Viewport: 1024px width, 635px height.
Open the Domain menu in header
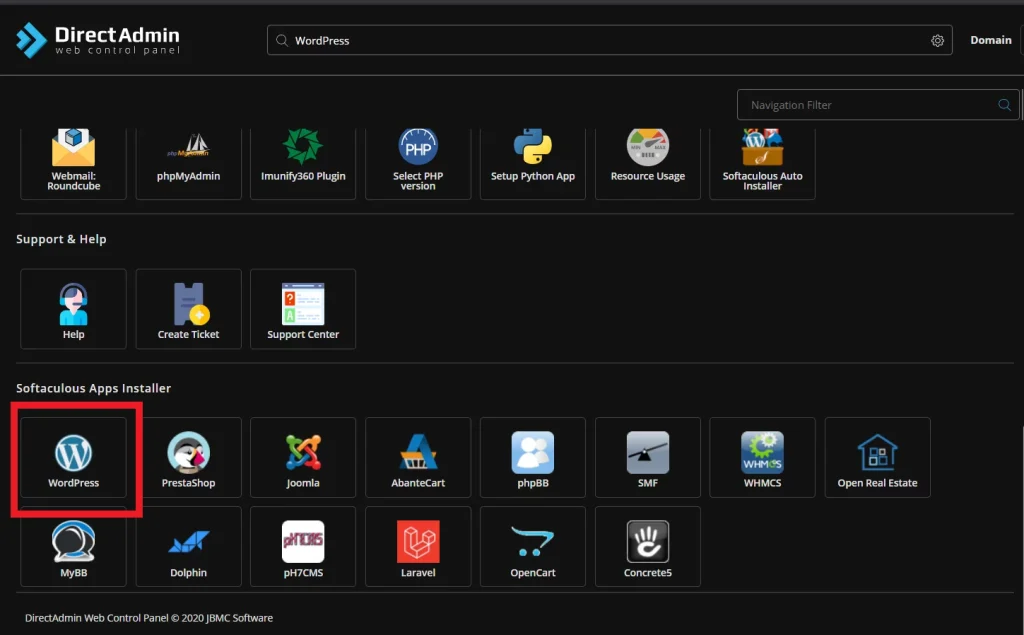click(990, 40)
